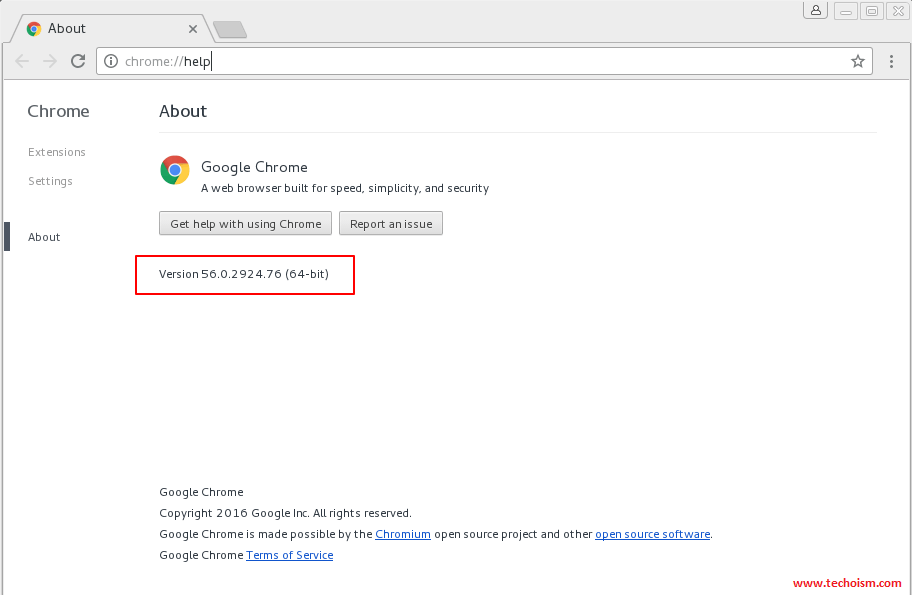Open Extensions in the sidebar
The image size is (912, 595).
[57, 152]
